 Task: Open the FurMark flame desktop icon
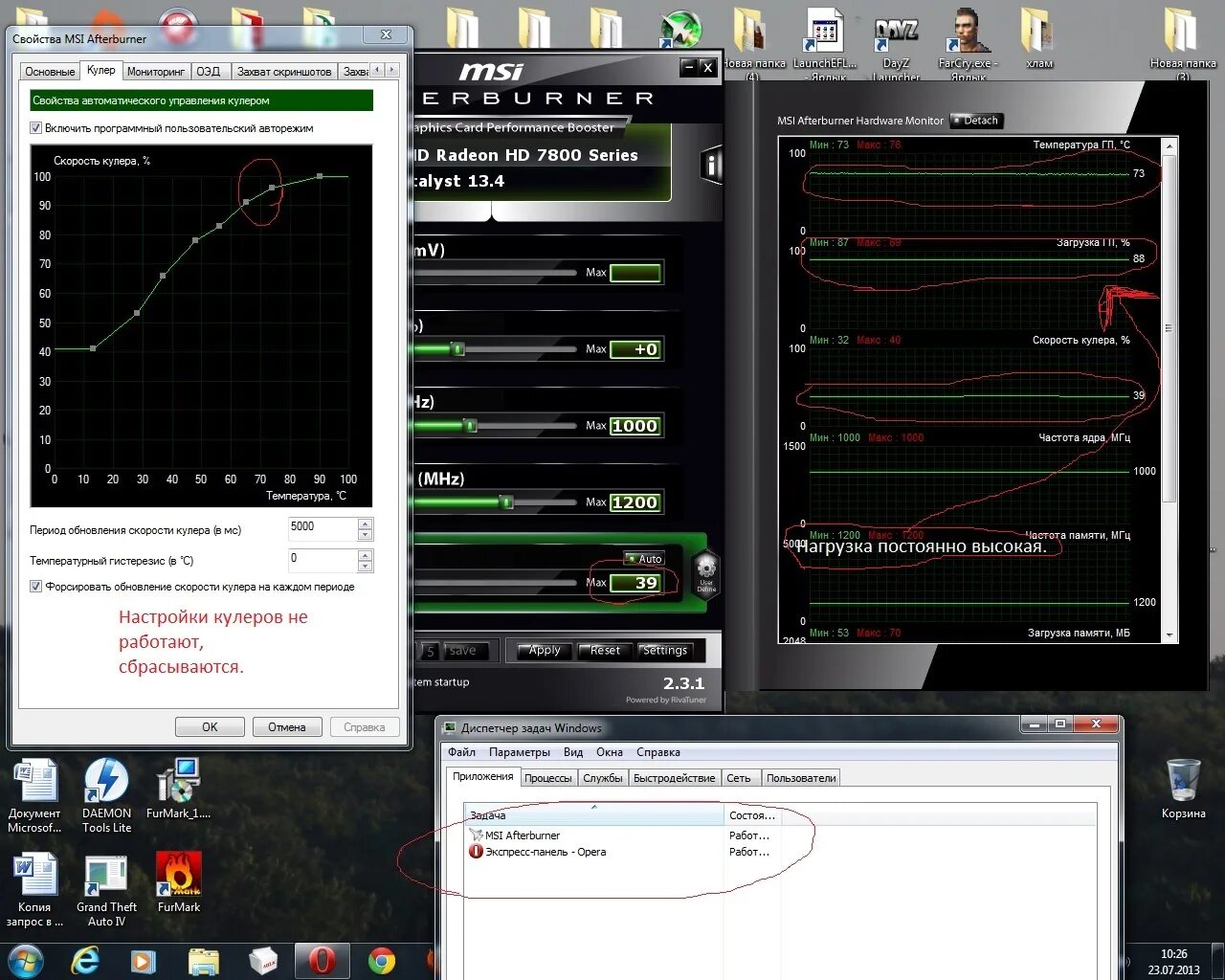[179, 882]
